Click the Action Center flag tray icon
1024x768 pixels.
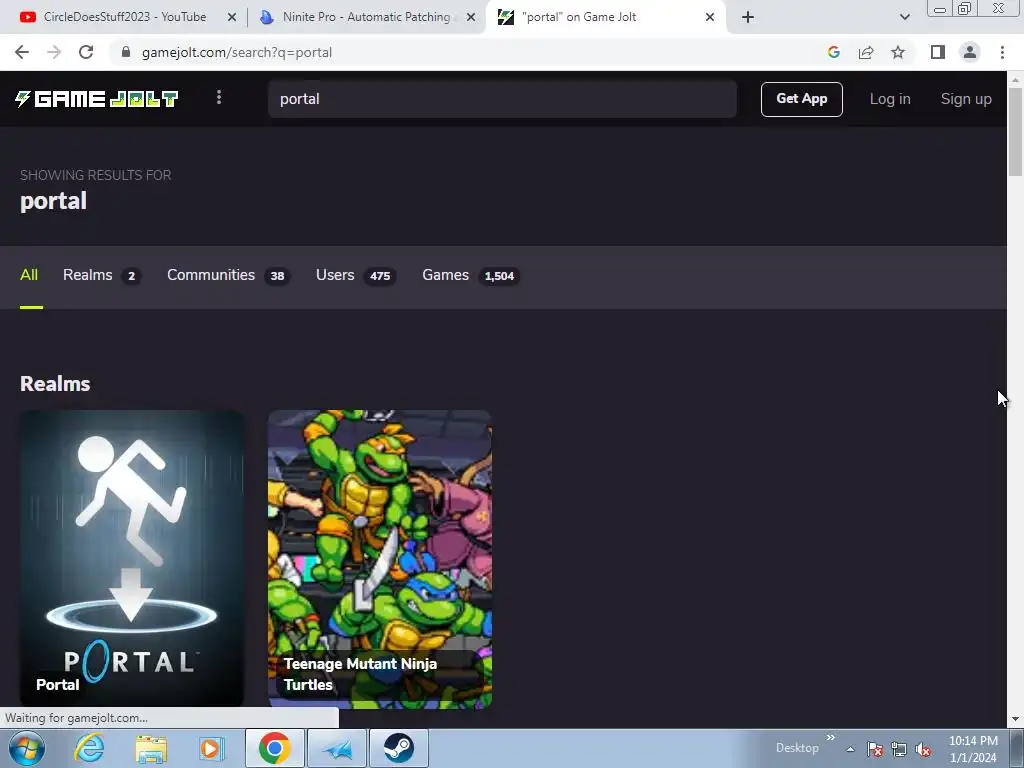875,749
